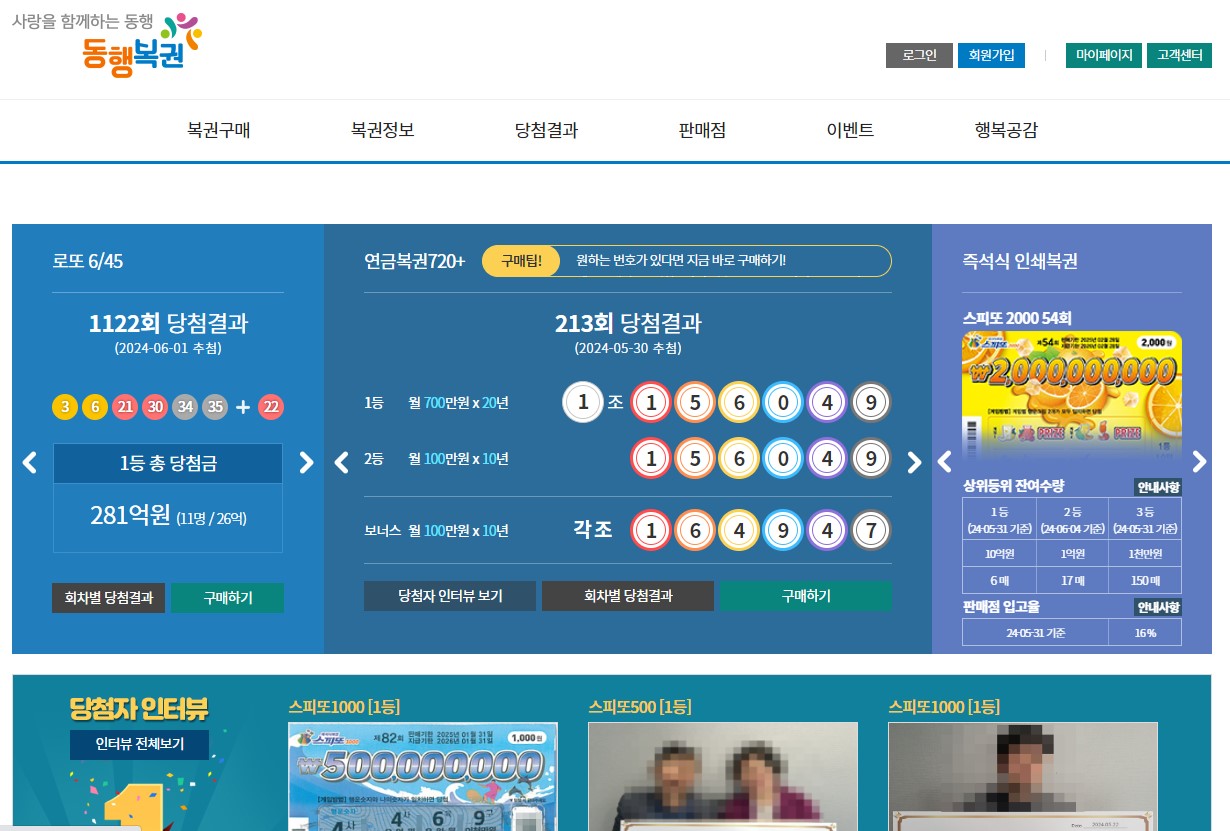Click the left arrow on the 로또 6/45 panel
This screenshot has width=1230, height=831.
click(x=29, y=462)
